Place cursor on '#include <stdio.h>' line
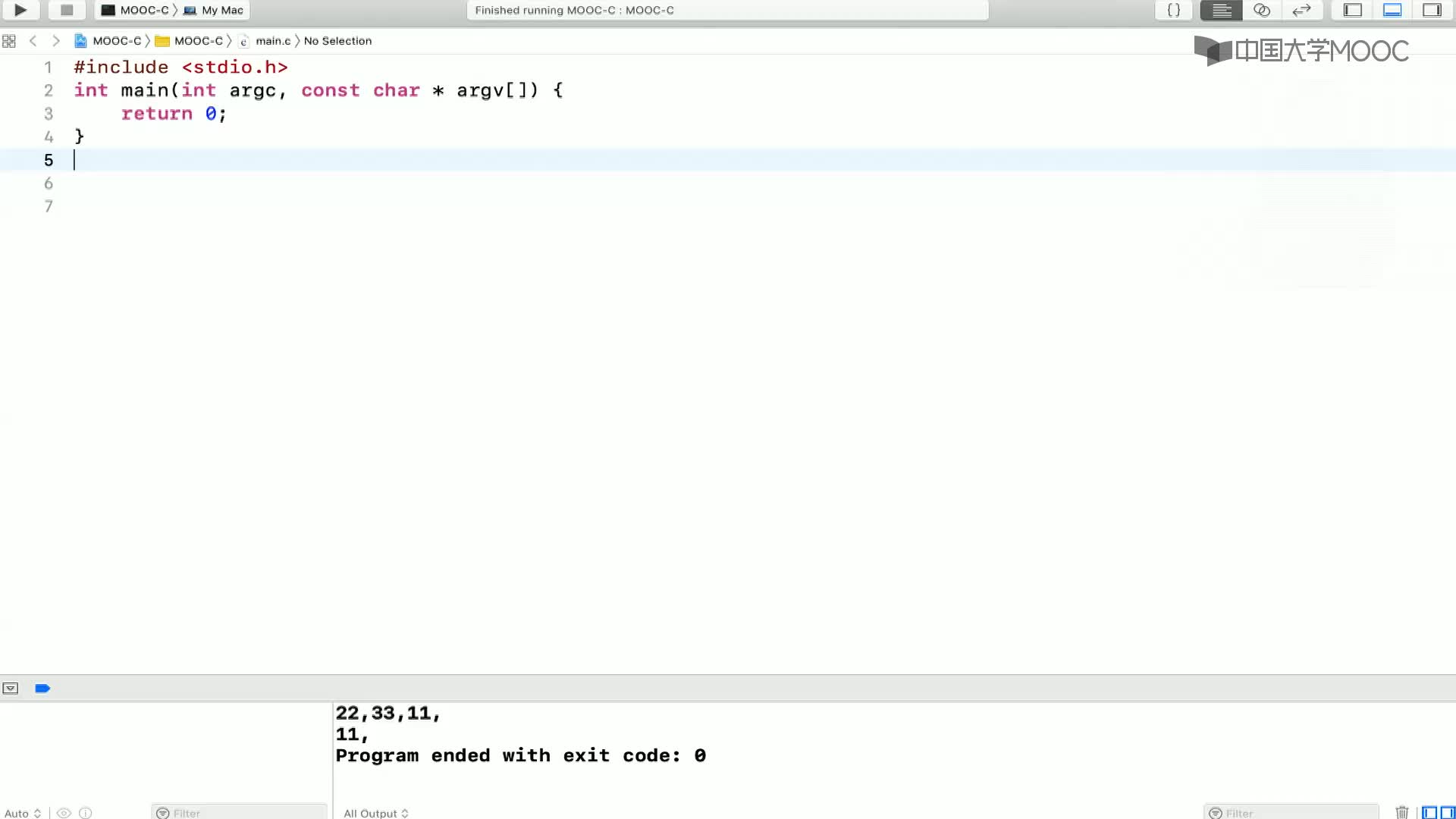 [180, 67]
